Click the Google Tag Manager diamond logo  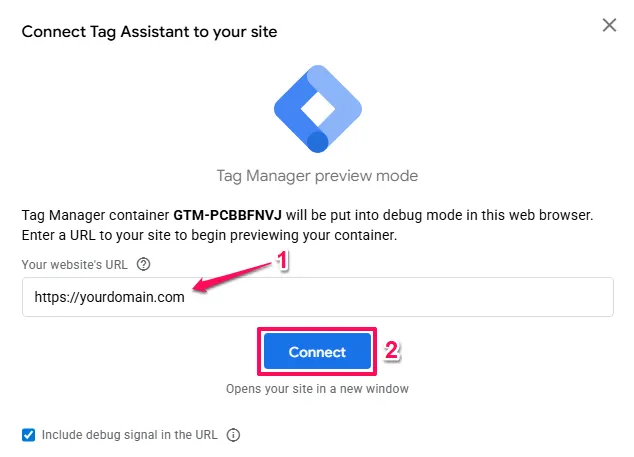tap(317, 108)
